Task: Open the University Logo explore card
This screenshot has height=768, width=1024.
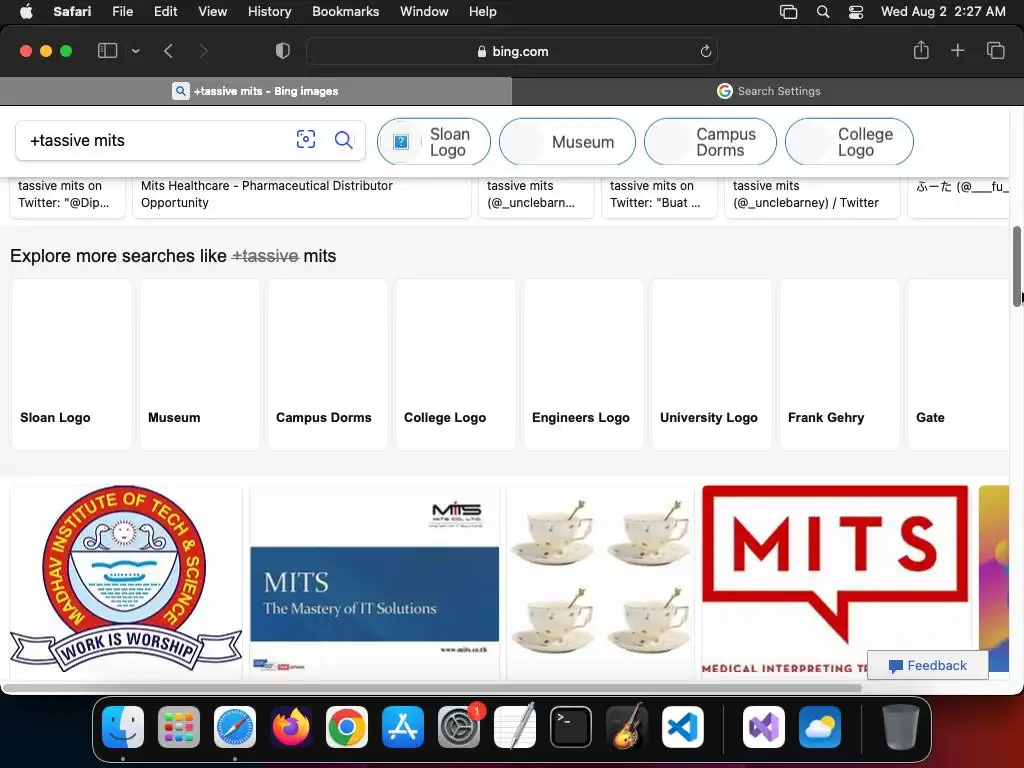Action: 712,364
